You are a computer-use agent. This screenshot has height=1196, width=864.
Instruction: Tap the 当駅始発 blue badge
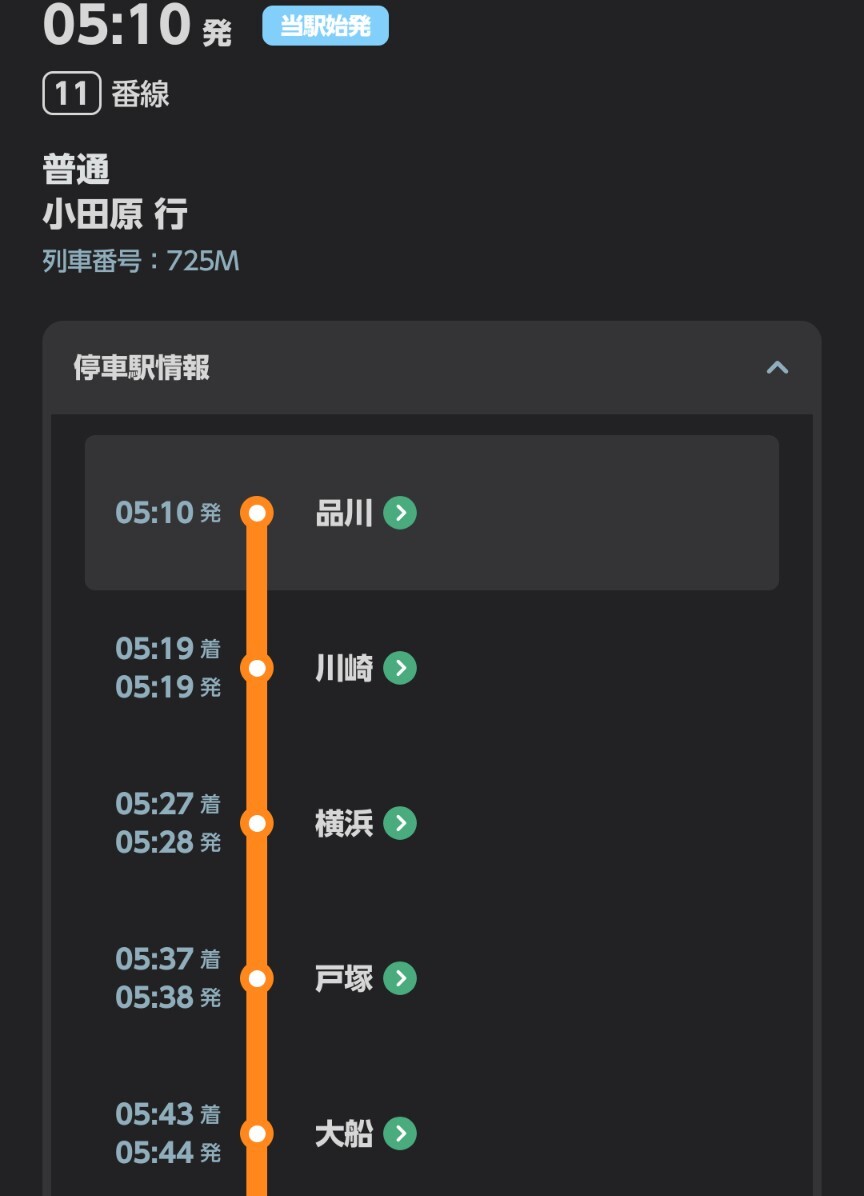pyautogui.click(x=325, y=26)
